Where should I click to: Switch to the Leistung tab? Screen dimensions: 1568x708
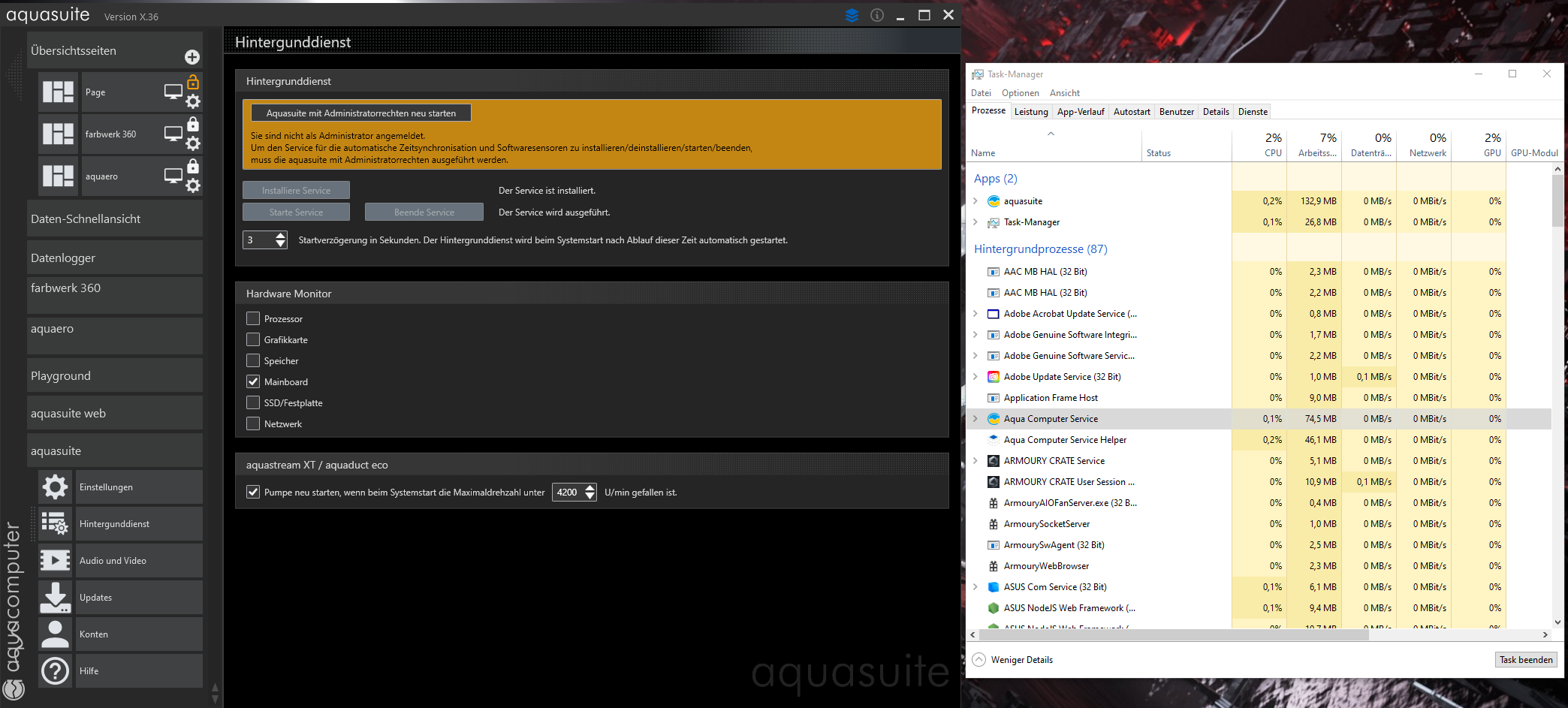1031,112
